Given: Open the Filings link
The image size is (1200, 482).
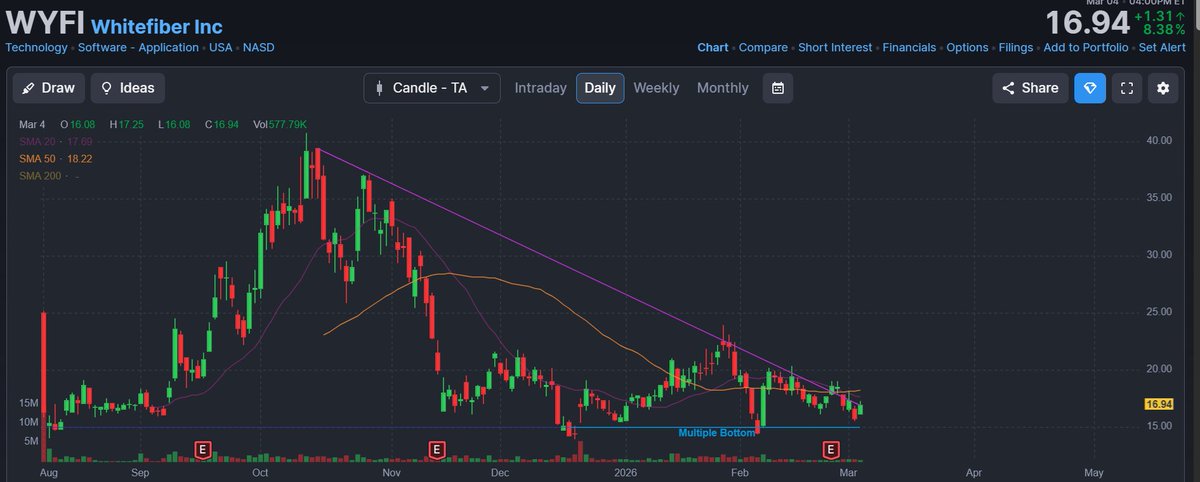Looking at the screenshot, I should pos(1016,47).
